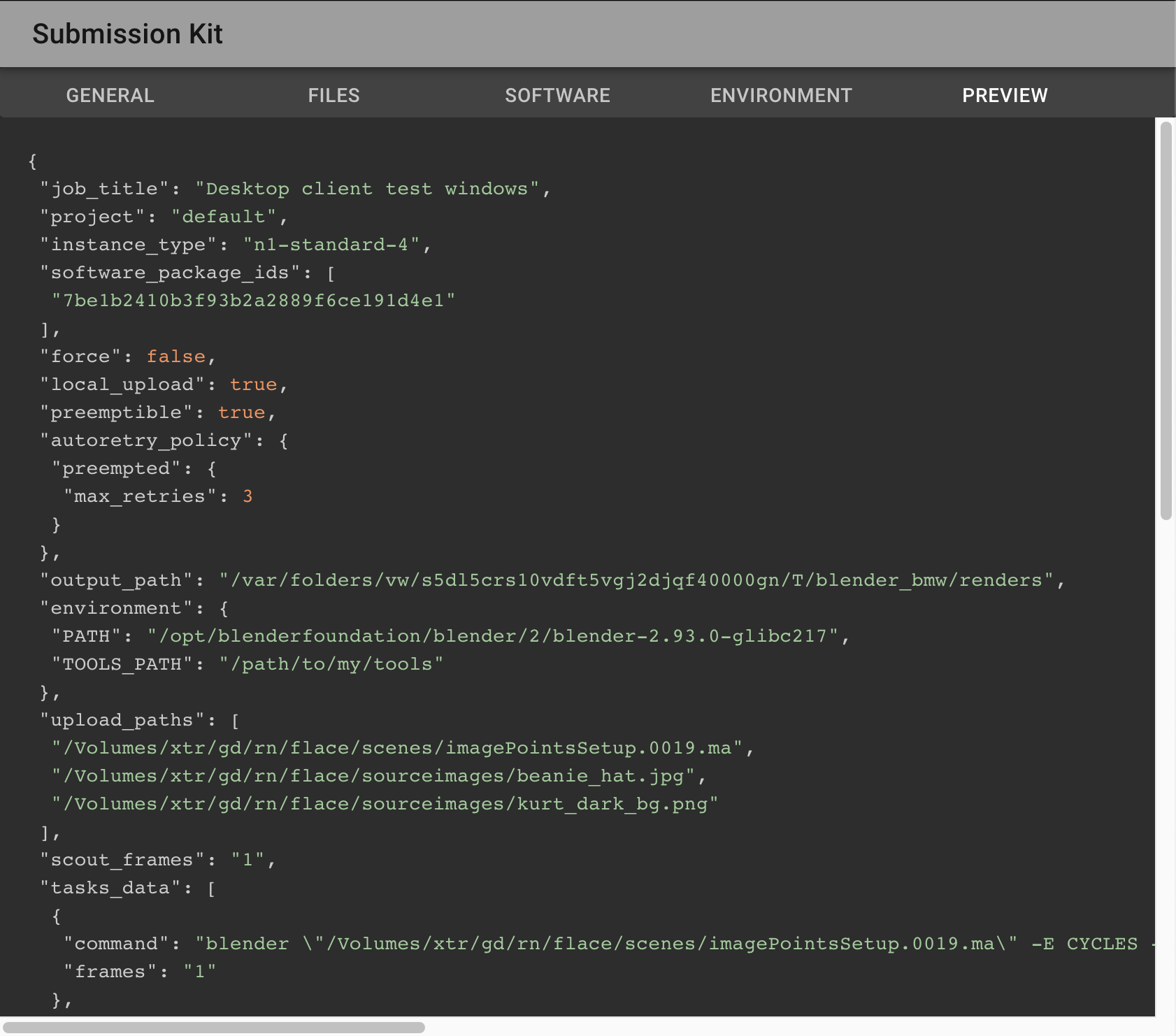Screen dimensions: 1176x1036
Task: Click the "tasks_data" key
Action: point(110,888)
